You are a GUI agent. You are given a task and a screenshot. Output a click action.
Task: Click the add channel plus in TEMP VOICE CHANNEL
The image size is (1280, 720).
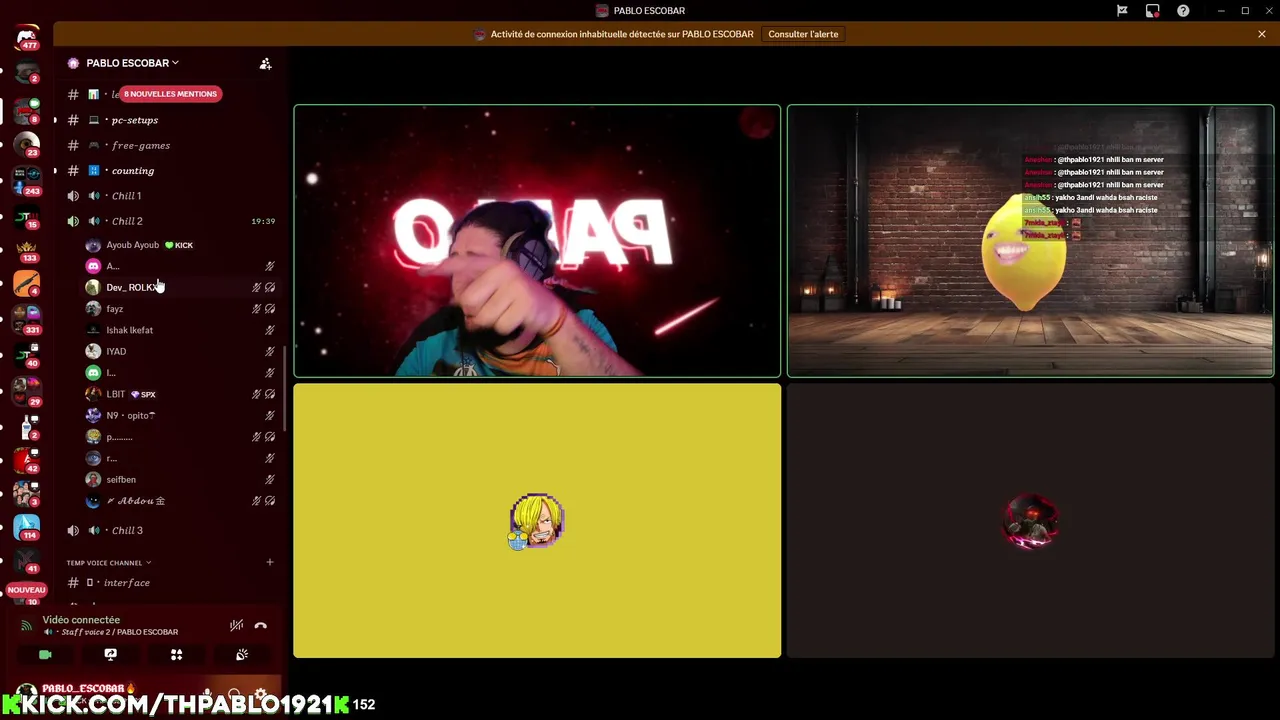click(270, 562)
